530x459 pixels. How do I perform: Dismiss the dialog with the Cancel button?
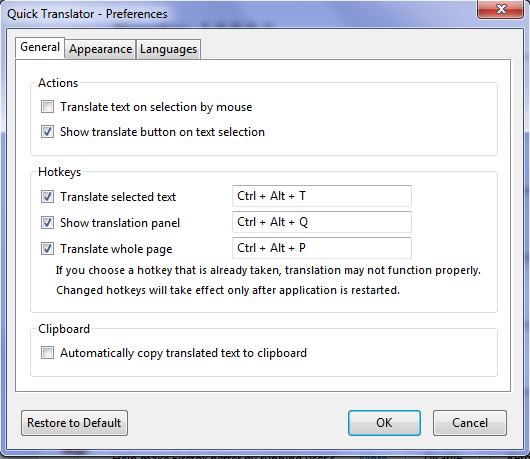click(470, 423)
